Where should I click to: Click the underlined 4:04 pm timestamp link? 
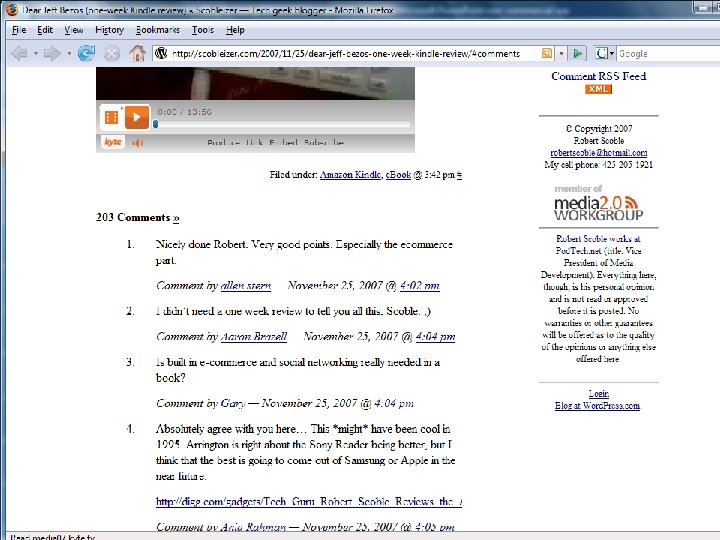[x=435, y=337]
